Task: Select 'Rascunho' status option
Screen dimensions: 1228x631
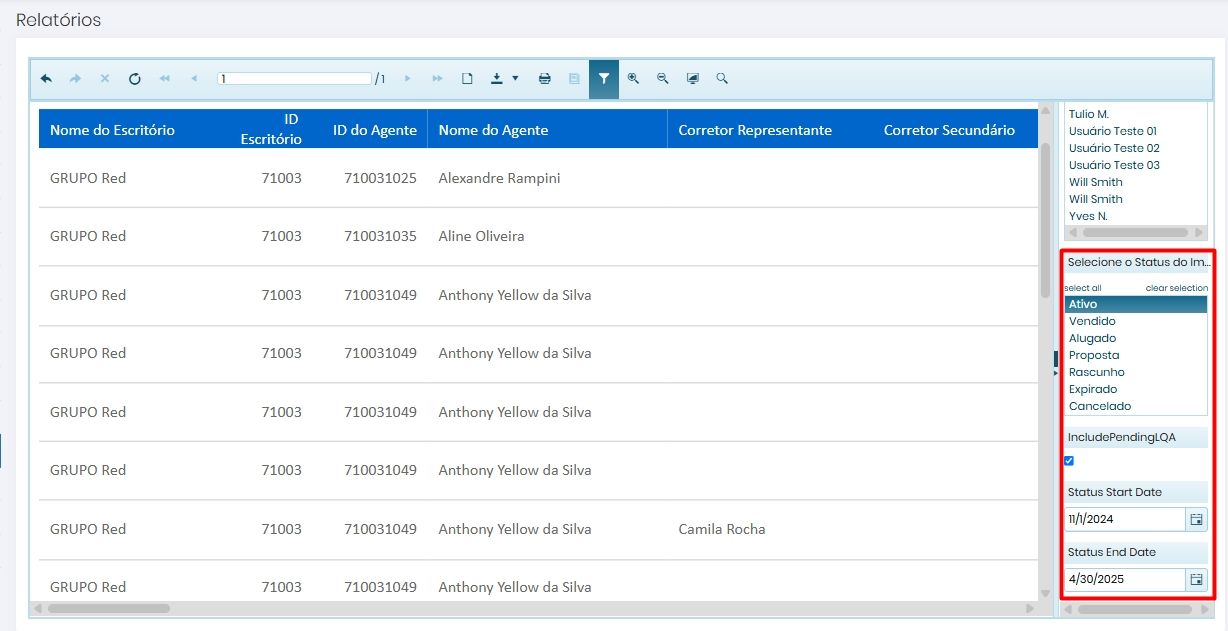Action: 1136,372
